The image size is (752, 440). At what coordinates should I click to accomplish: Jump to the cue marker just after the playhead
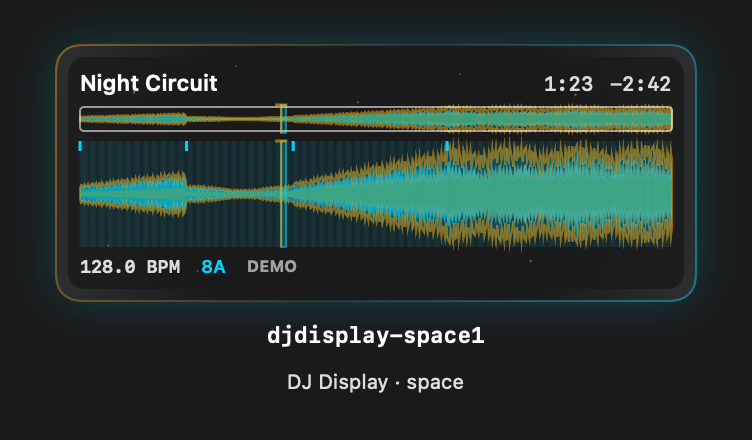coord(293,146)
